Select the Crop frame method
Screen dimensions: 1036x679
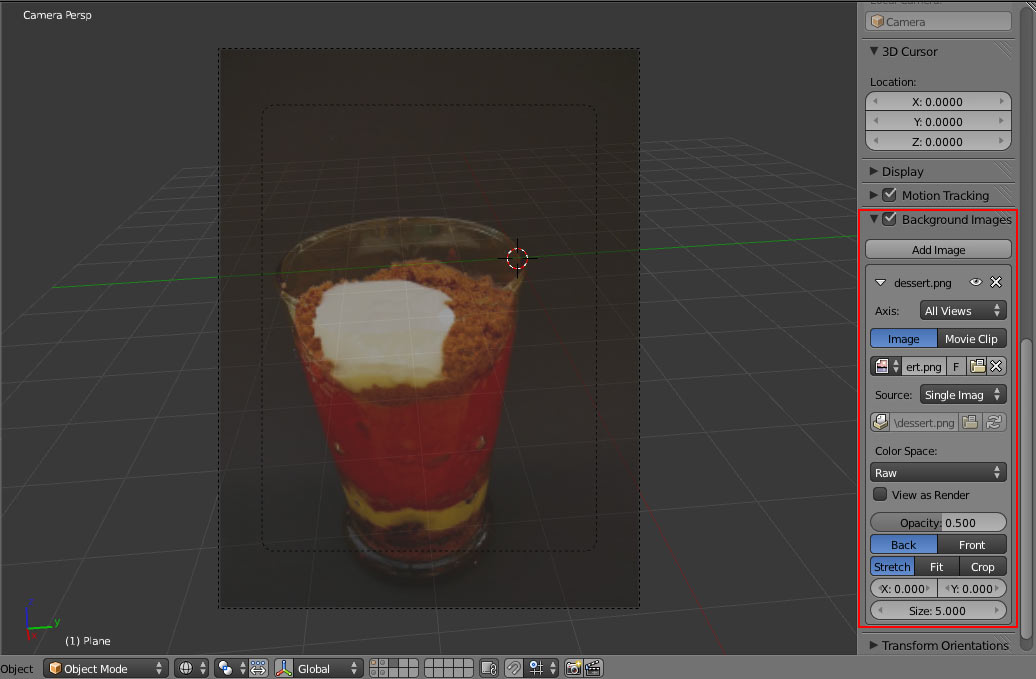point(982,567)
